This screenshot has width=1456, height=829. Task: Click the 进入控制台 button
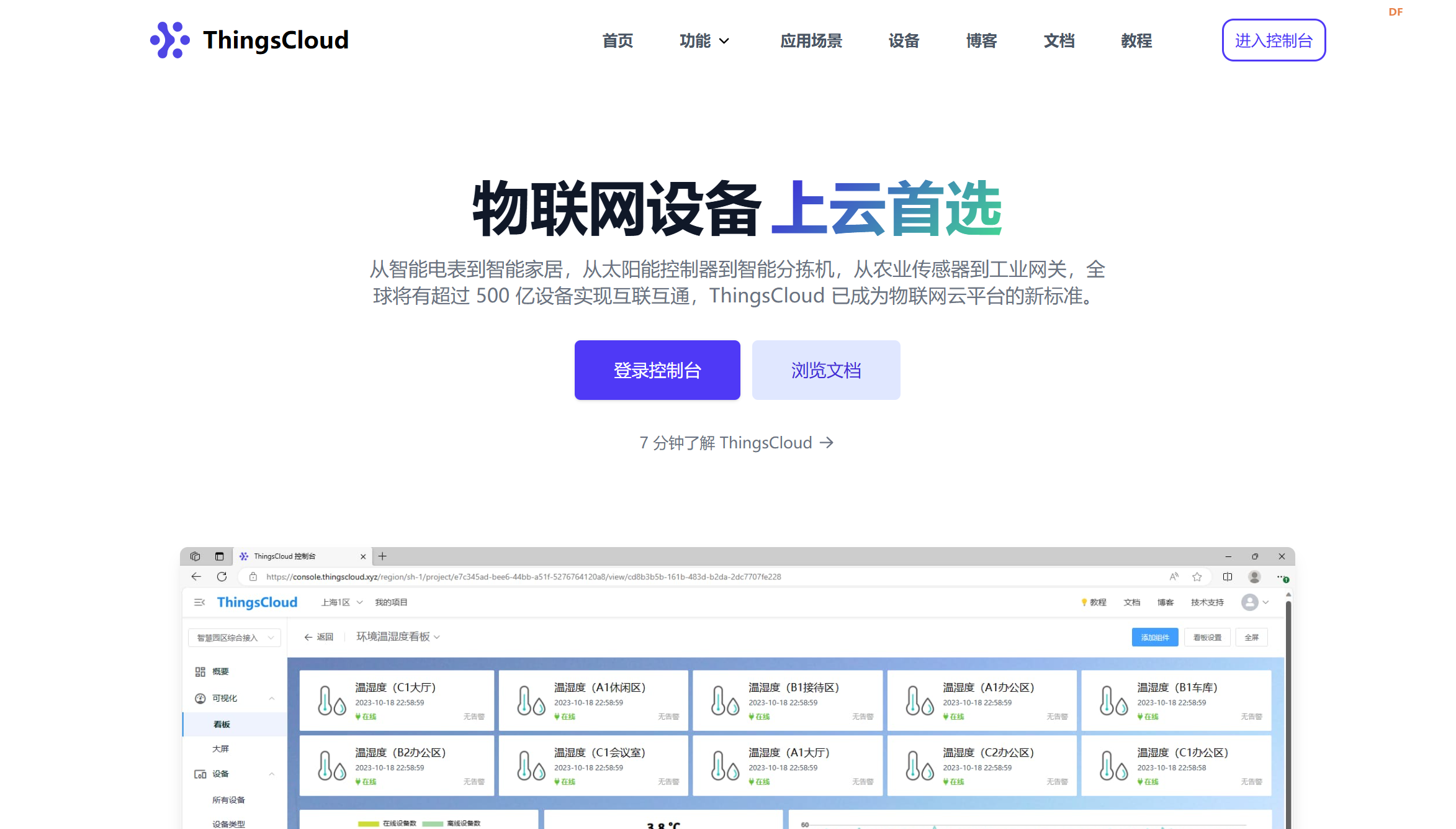click(x=1274, y=40)
